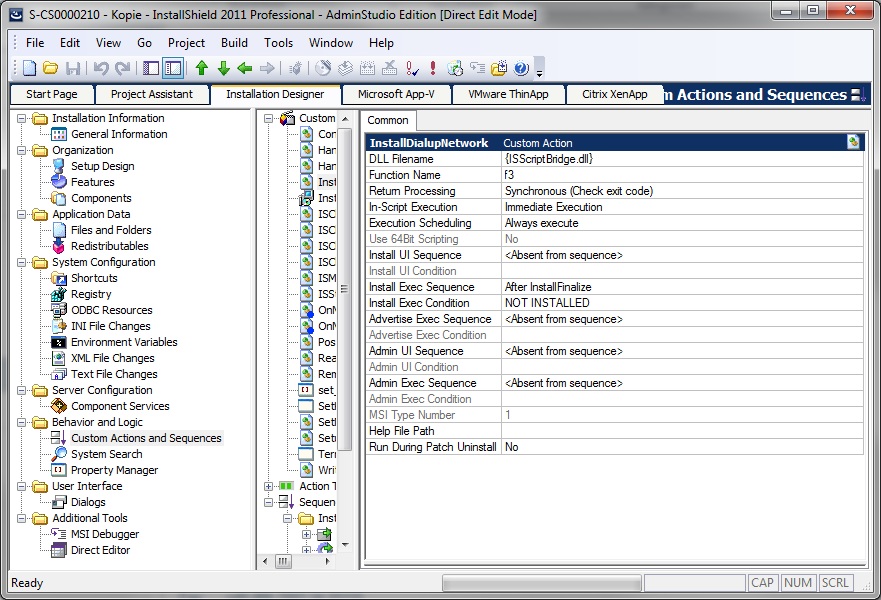Viewport: 881px width, 600px height.
Task: Click the middle tree vertical scrollbar thumb
Action: pyautogui.click(x=345, y=290)
